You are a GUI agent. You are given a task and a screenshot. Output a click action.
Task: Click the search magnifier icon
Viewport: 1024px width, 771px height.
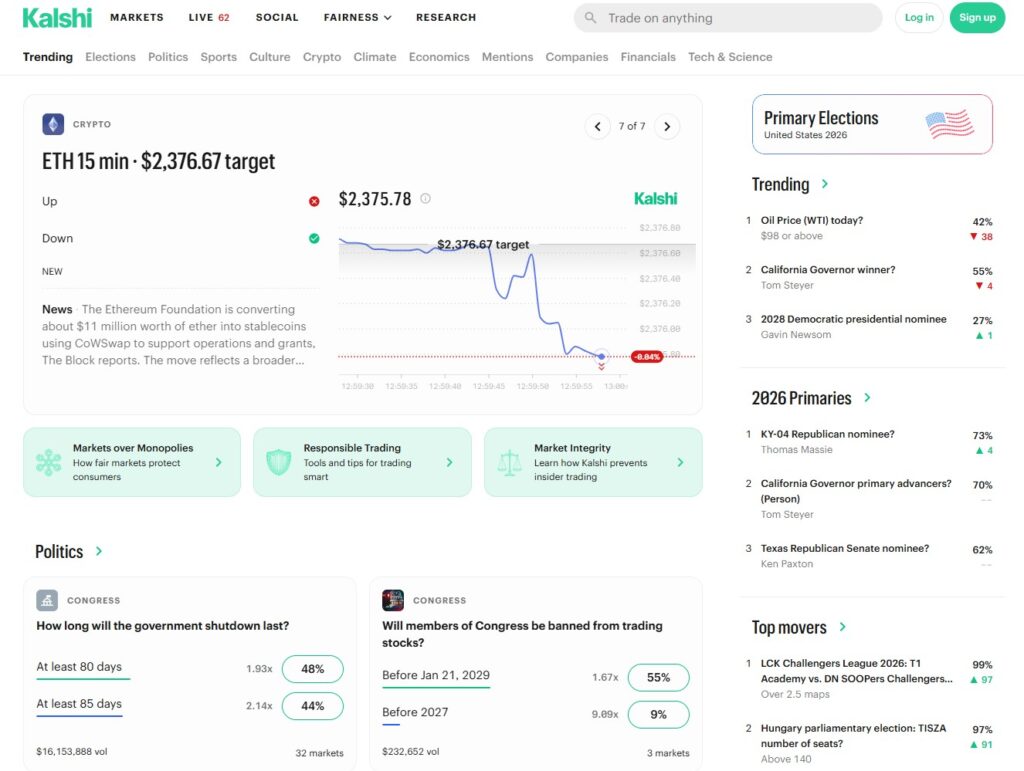[590, 18]
